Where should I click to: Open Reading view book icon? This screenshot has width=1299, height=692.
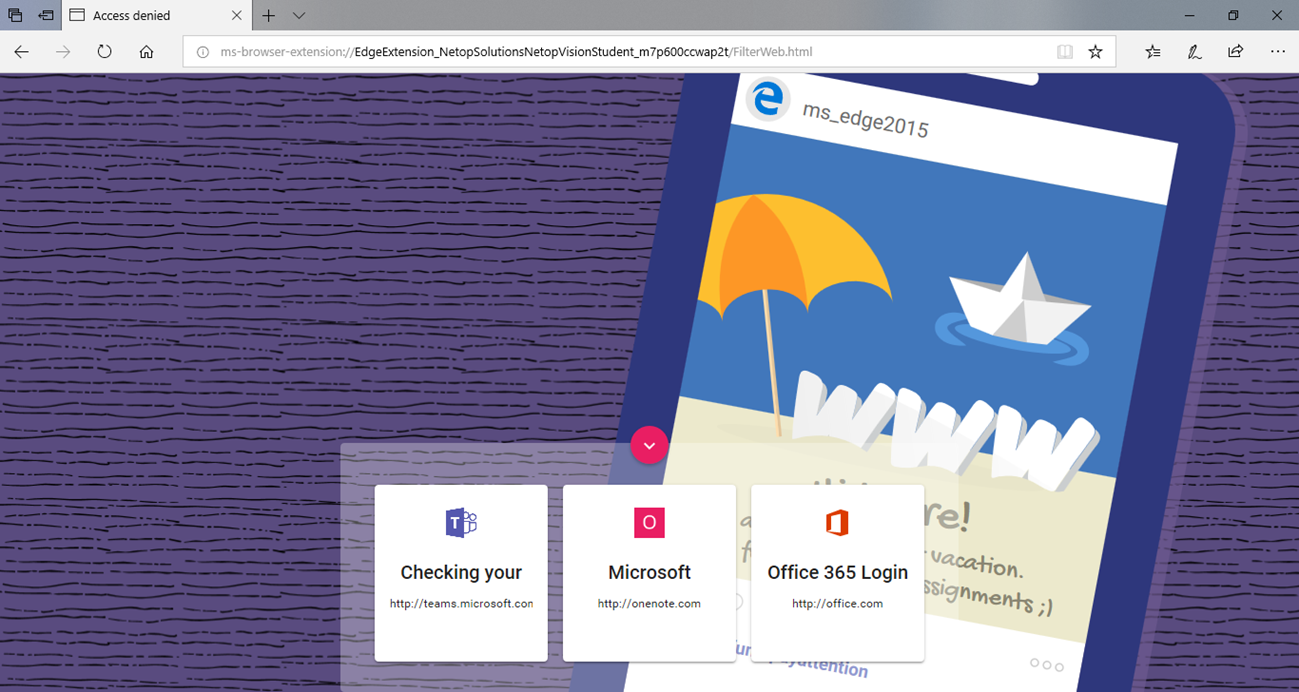coord(1065,52)
